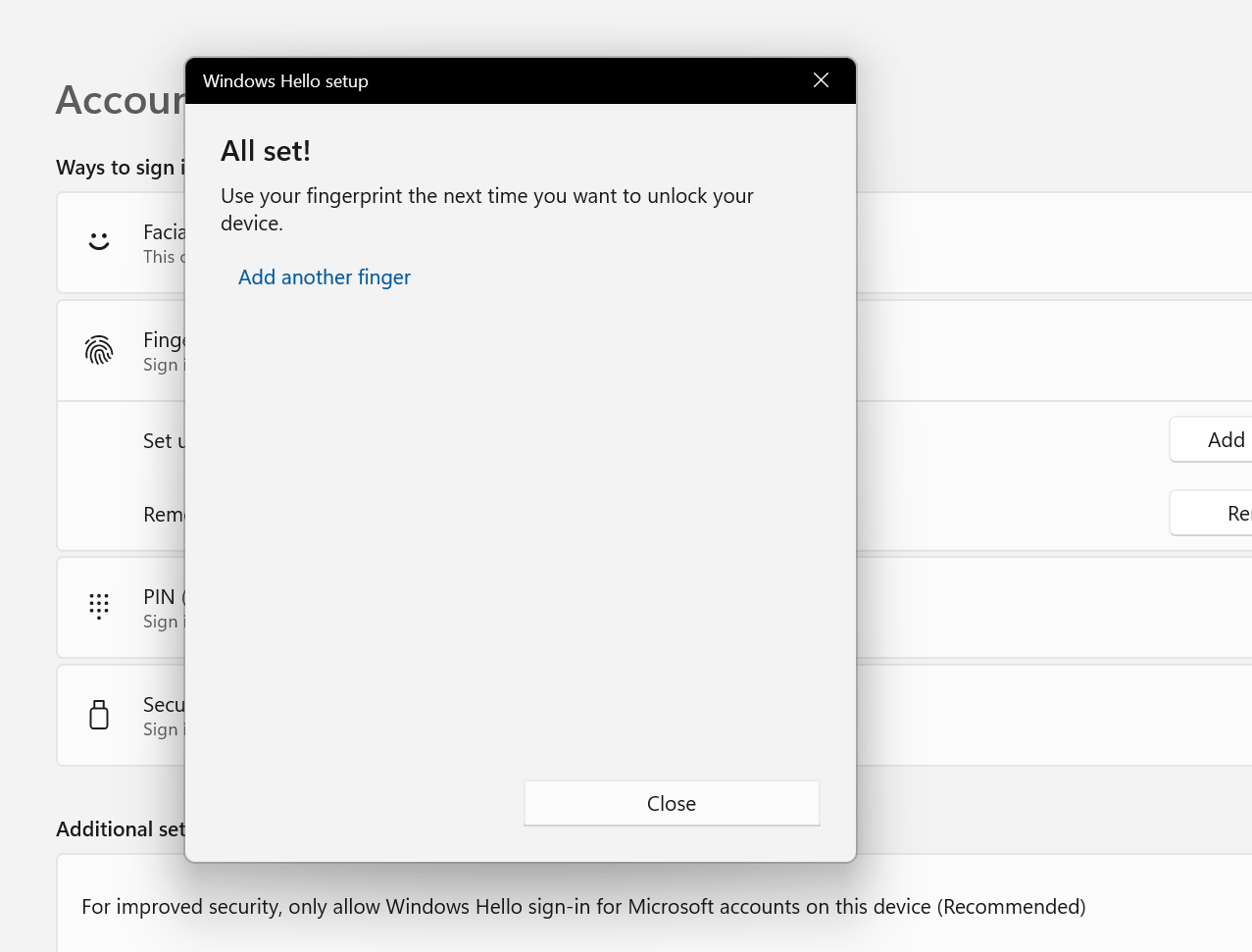Click the Add button in Settings window
This screenshot has height=952, width=1252.
[1212, 439]
